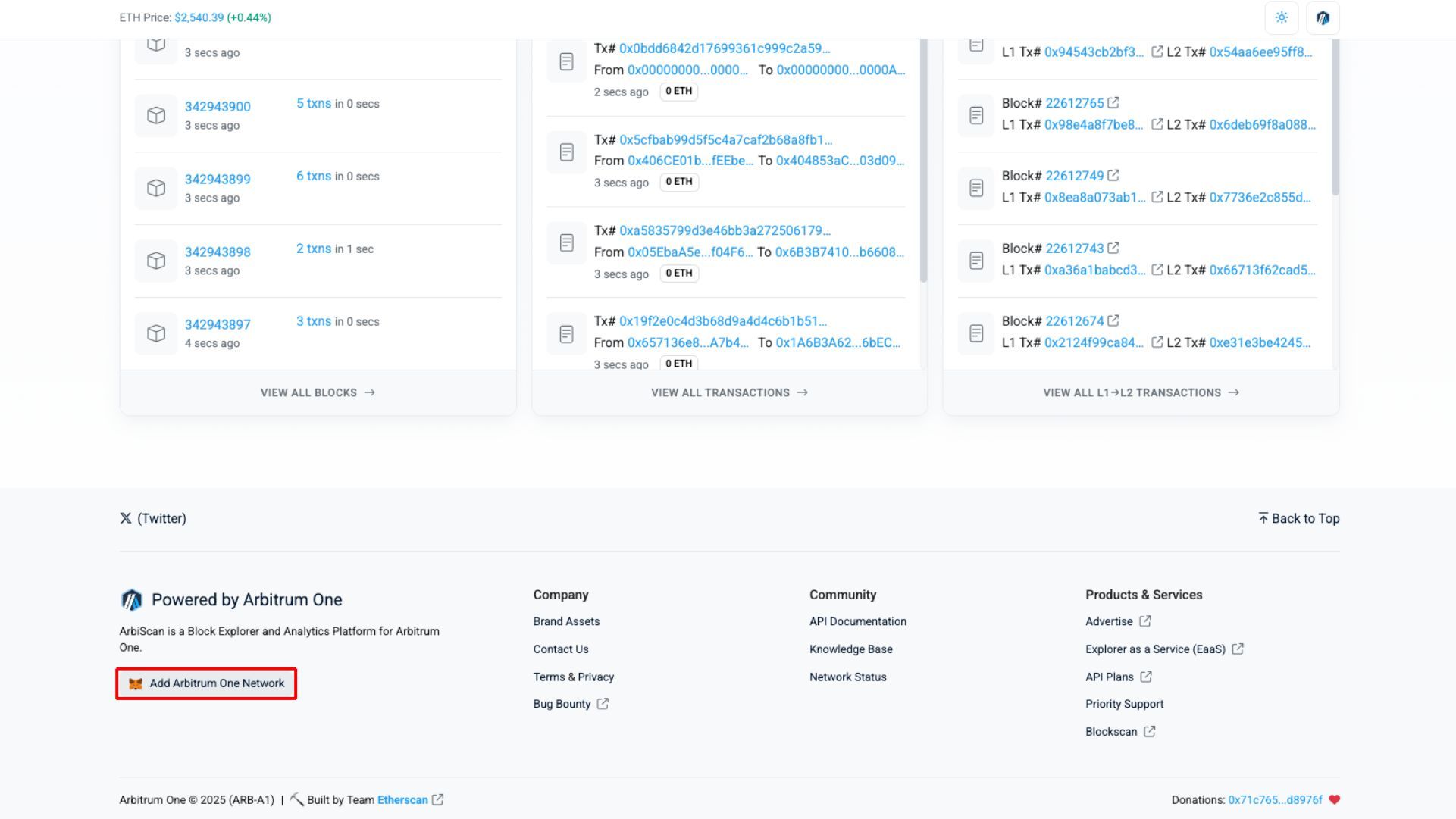Open external link icon next to Block# 22612743
This screenshot has height=819, width=1456.
1113,248
